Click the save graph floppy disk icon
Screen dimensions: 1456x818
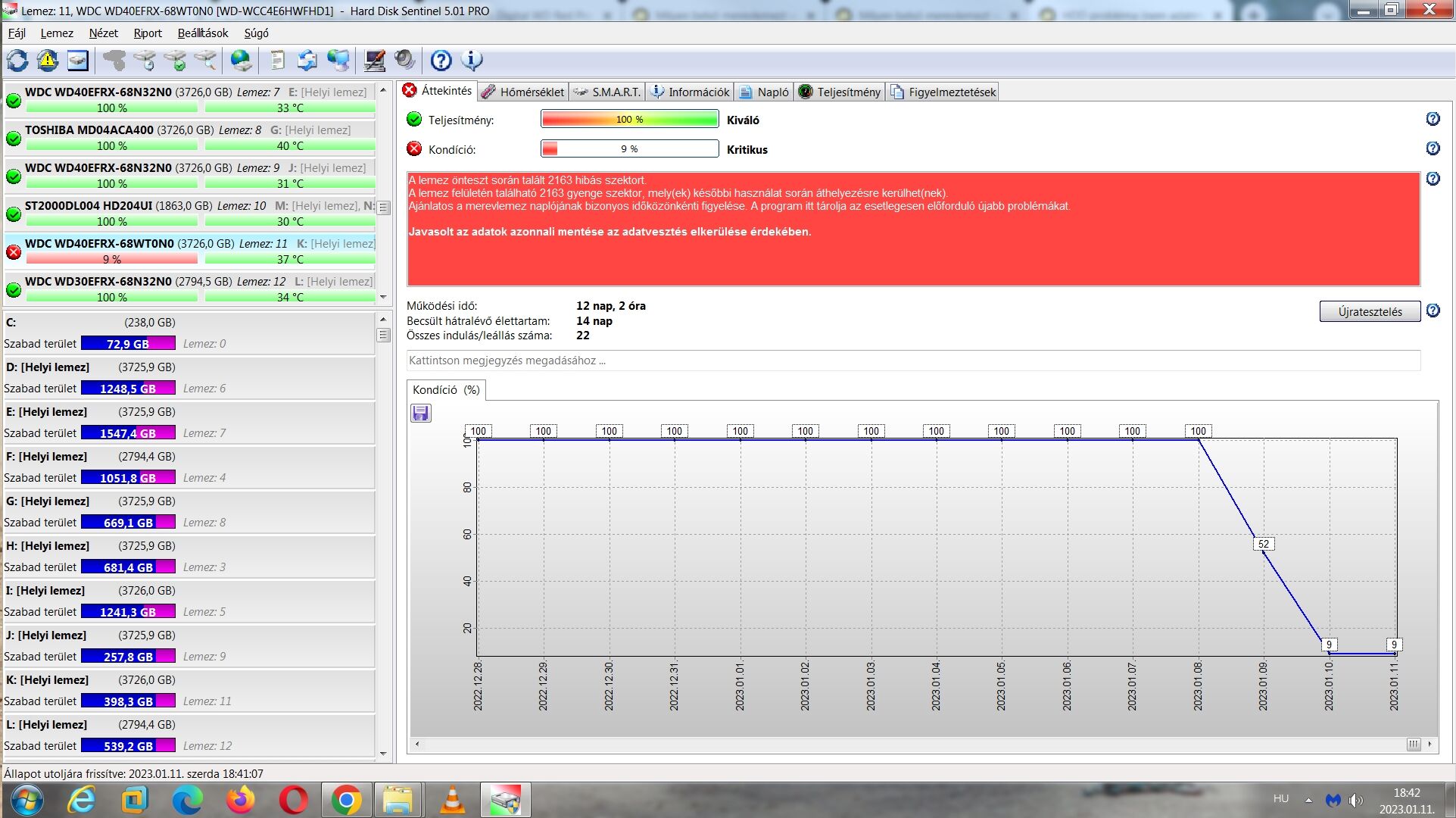420,413
